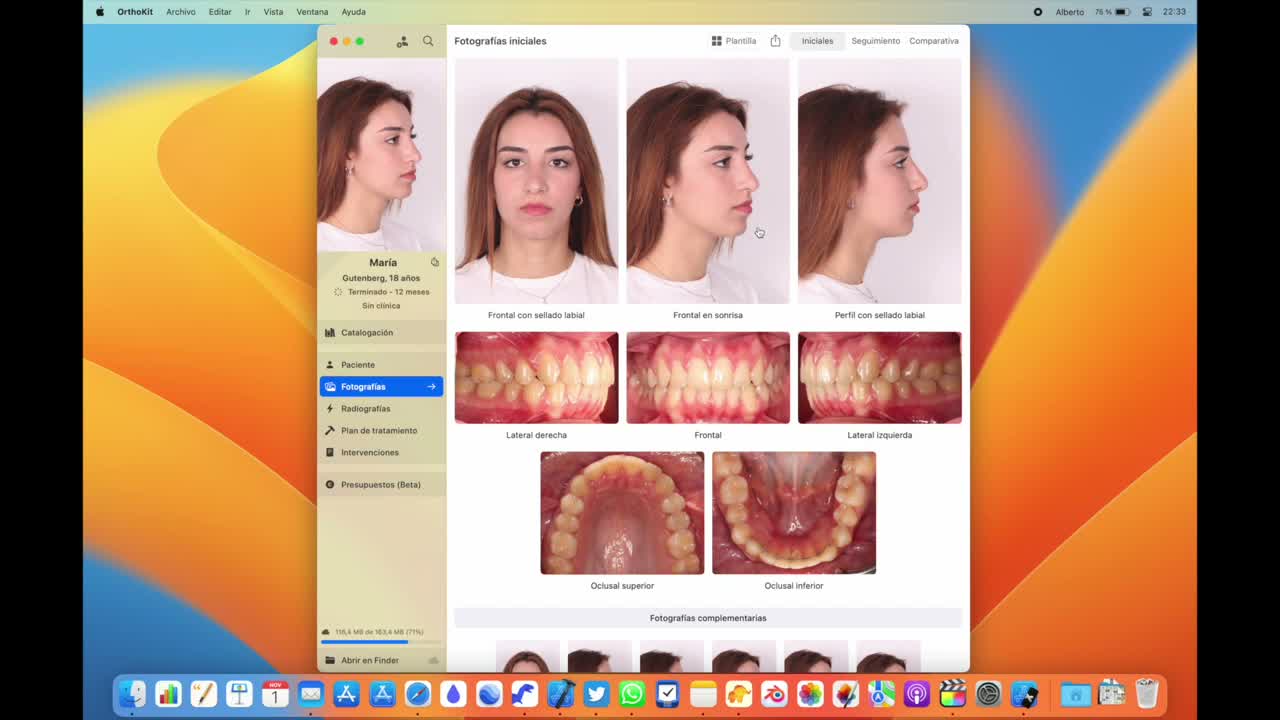The height and width of the screenshot is (720, 1280).
Task: Open Intervenciones in the sidebar
Action: click(x=382, y=452)
